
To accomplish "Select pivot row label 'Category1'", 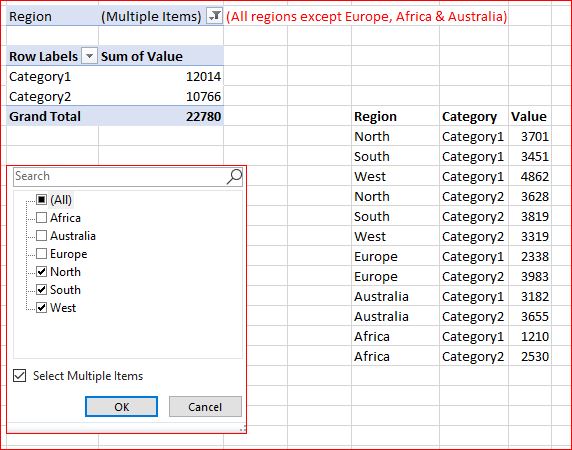I will click(x=52, y=77).
